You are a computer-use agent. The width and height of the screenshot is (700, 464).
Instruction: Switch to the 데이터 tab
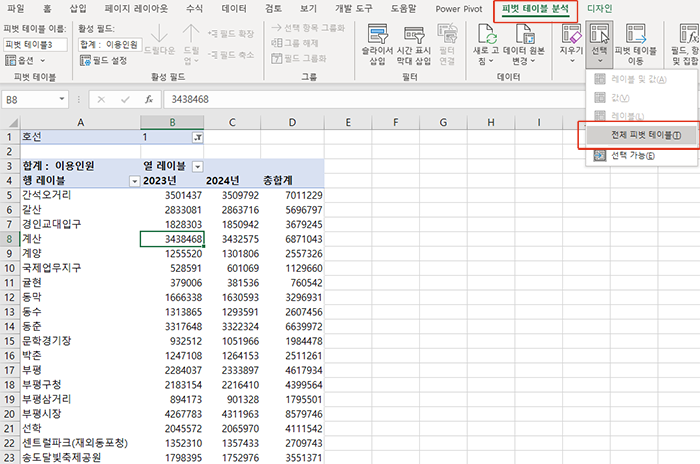click(x=234, y=8)
